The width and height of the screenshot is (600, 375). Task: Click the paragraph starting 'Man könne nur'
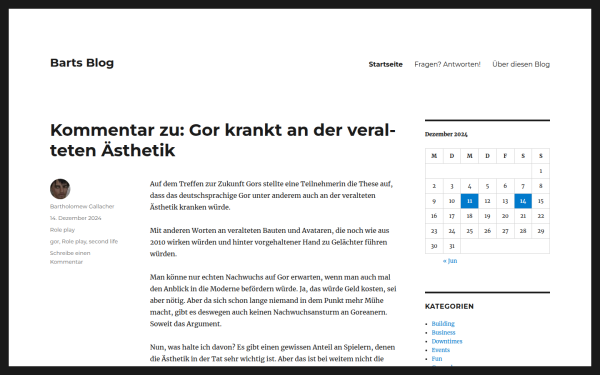coord(273,300)
